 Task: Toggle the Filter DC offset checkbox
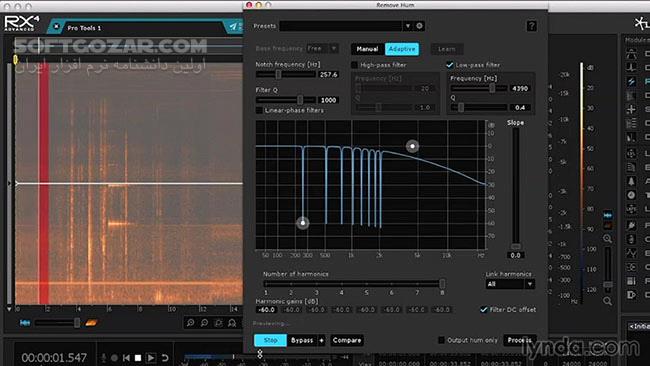pyautogui.click(x=483, y=309)
